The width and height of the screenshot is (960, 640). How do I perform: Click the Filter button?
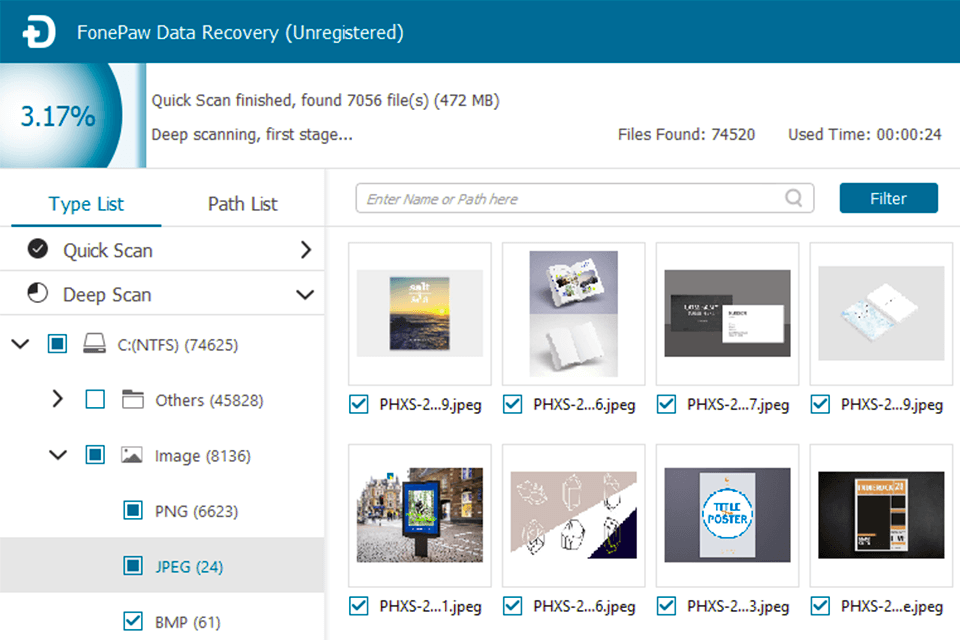[888, 198]
